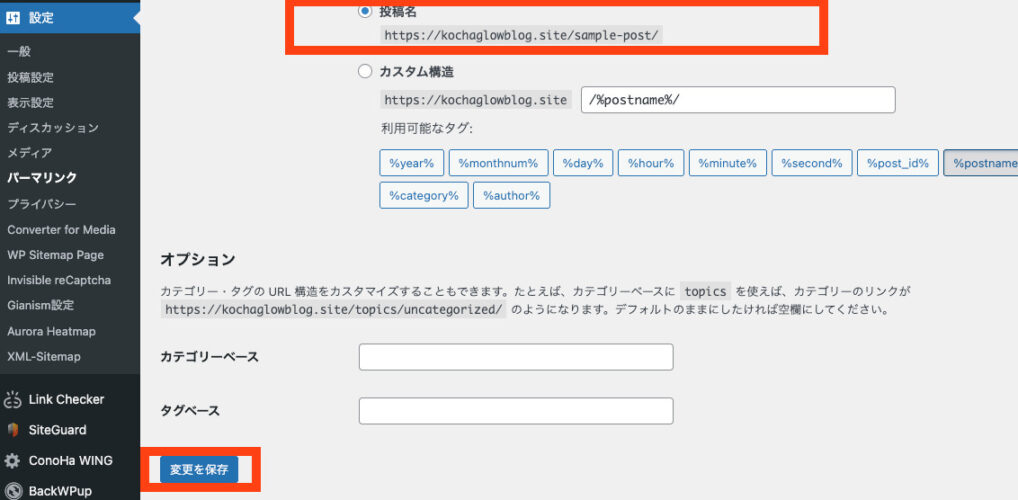The height and width of the screenshot is (500, 1018).
Task: Click the custom structure /%postname%/ field
Action: coord(738,100)
